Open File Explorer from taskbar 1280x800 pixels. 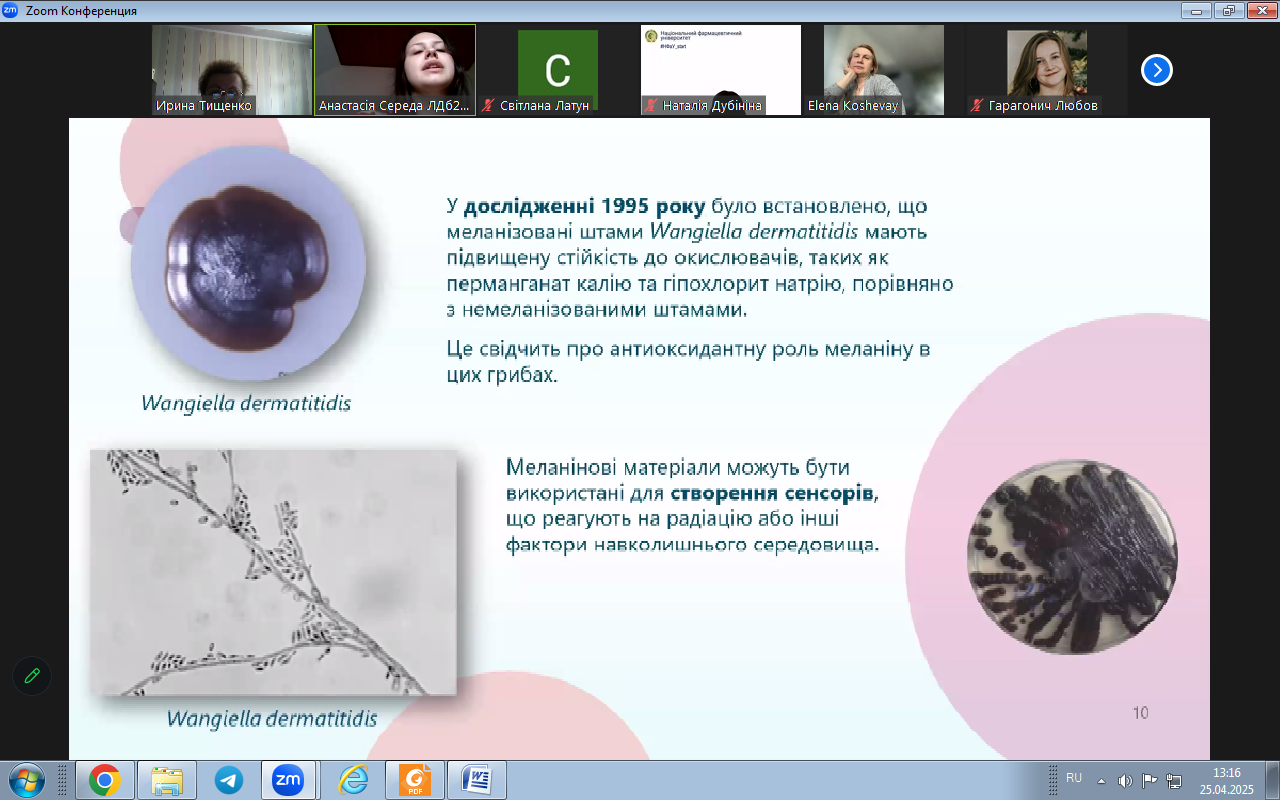coord(166,779)
